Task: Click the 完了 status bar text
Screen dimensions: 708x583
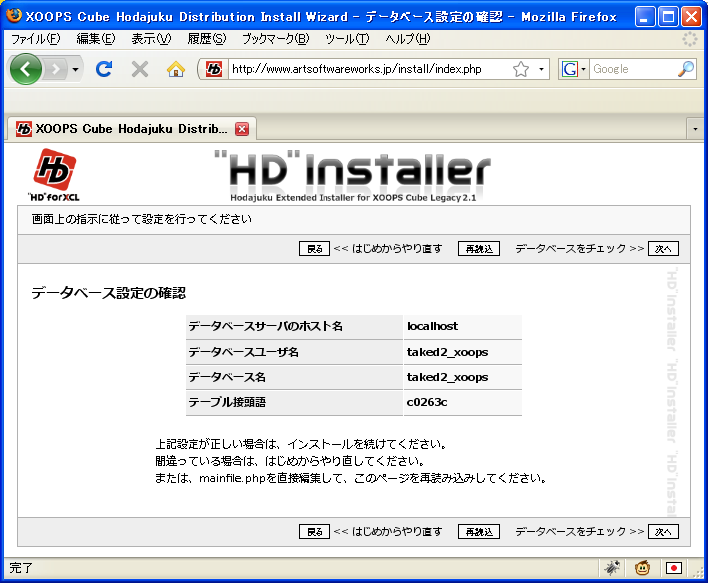Action: click(21, 568)
